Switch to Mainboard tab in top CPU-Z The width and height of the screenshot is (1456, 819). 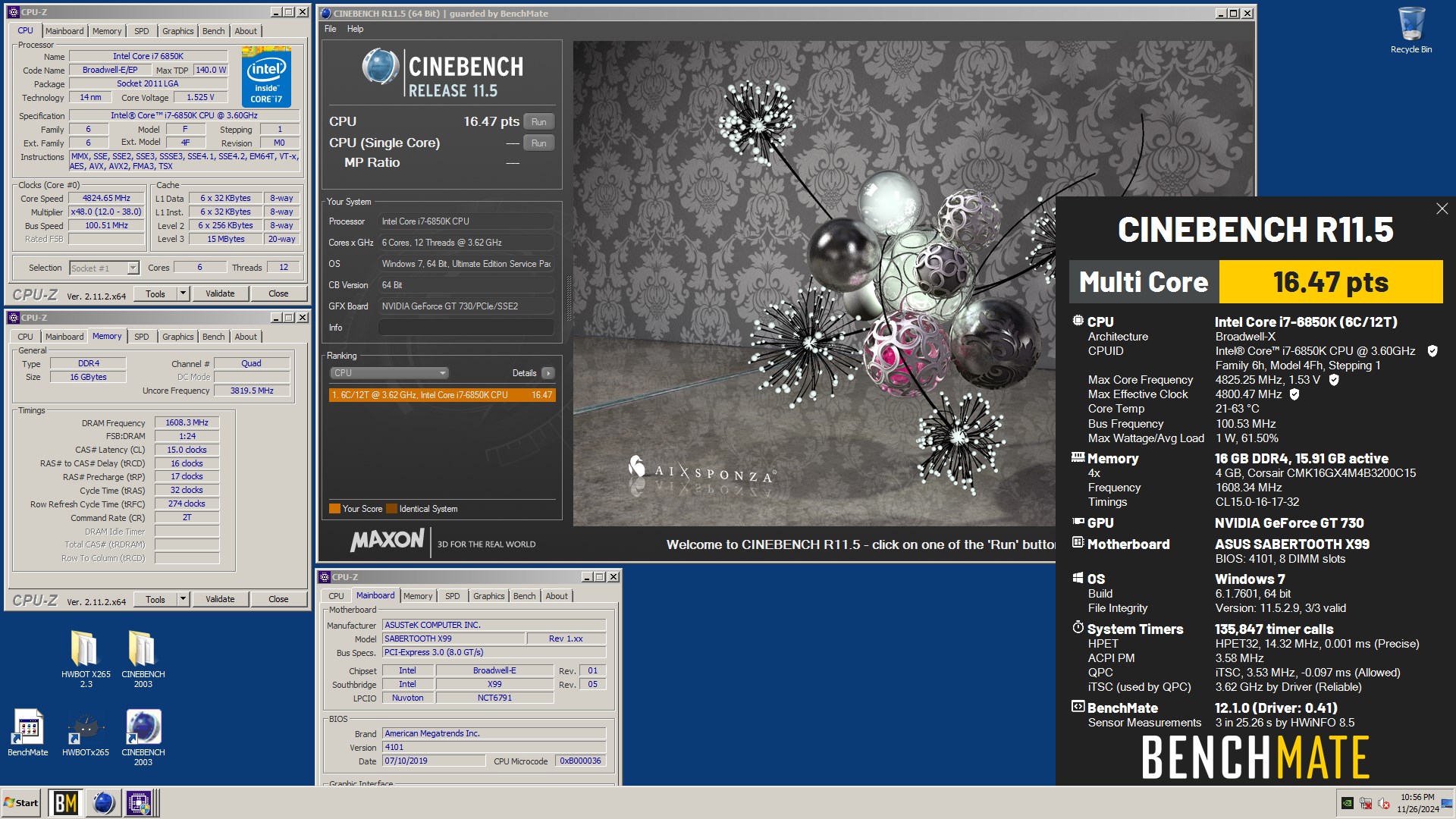click(64, 31)
